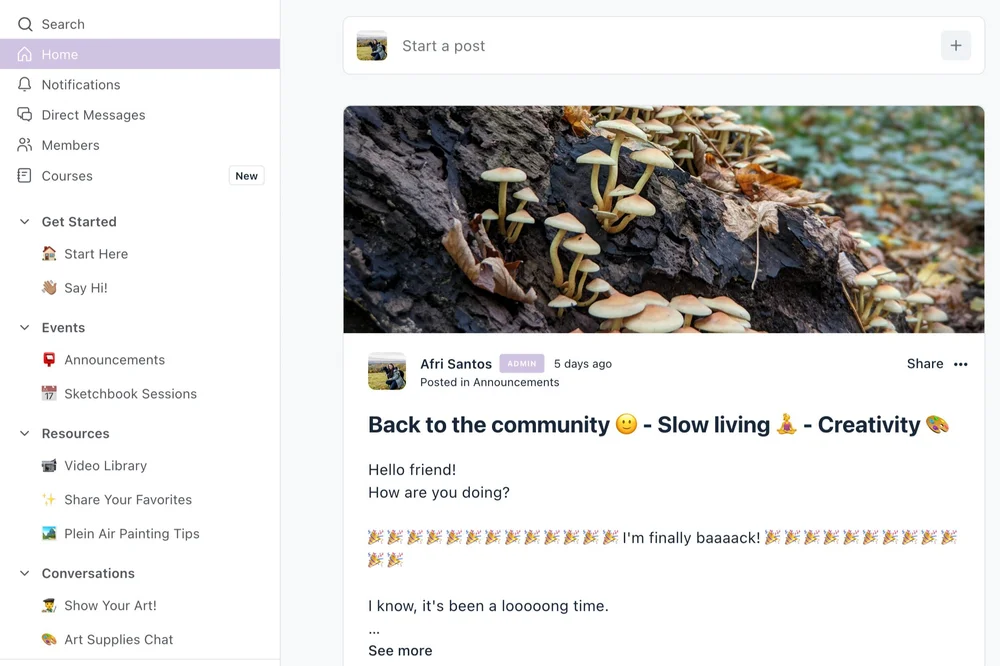Click the ADMIN badge next to author
1000x666 pixels.
(x=522, y=364)
